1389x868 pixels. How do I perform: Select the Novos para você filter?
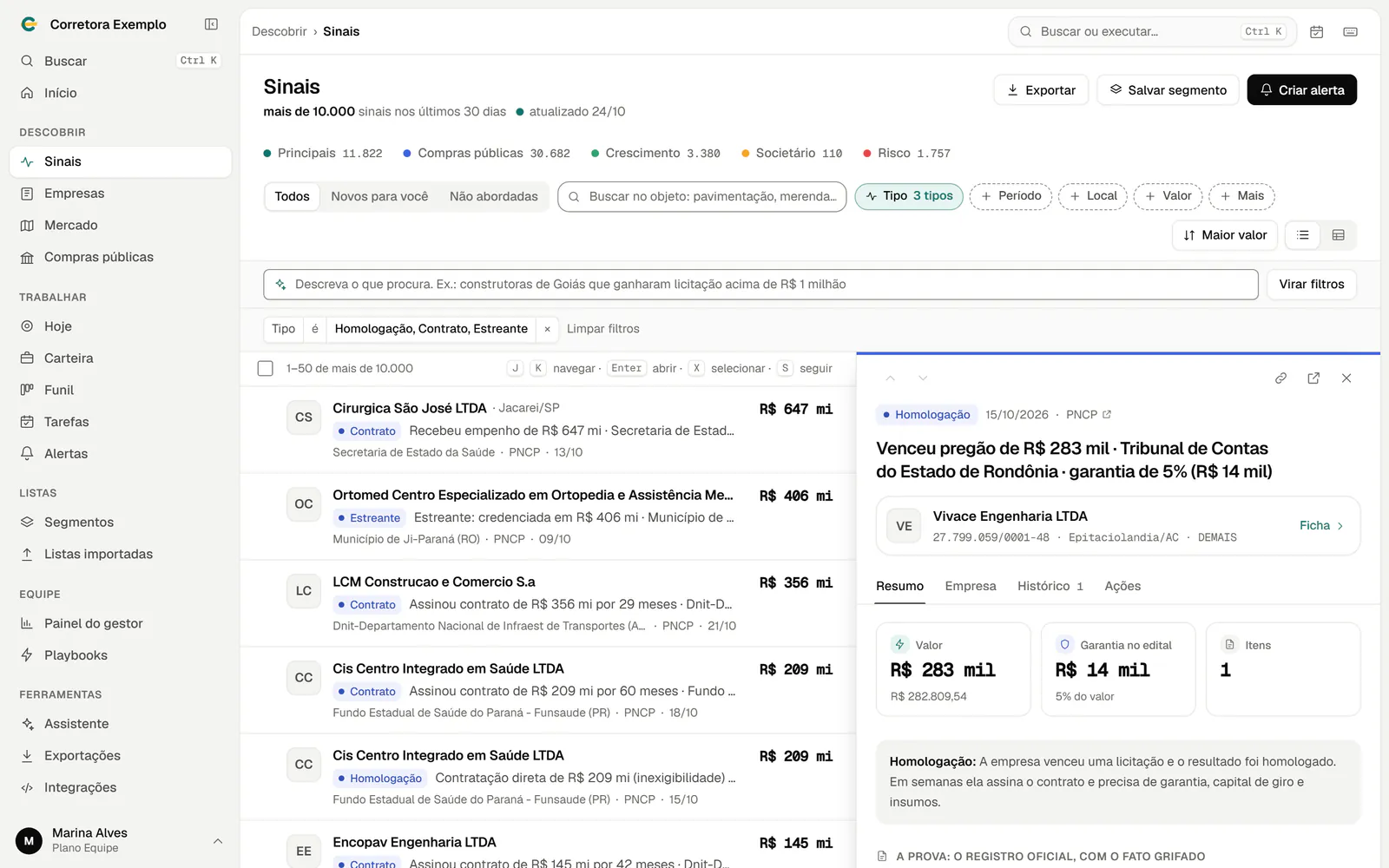coord(379,197)
